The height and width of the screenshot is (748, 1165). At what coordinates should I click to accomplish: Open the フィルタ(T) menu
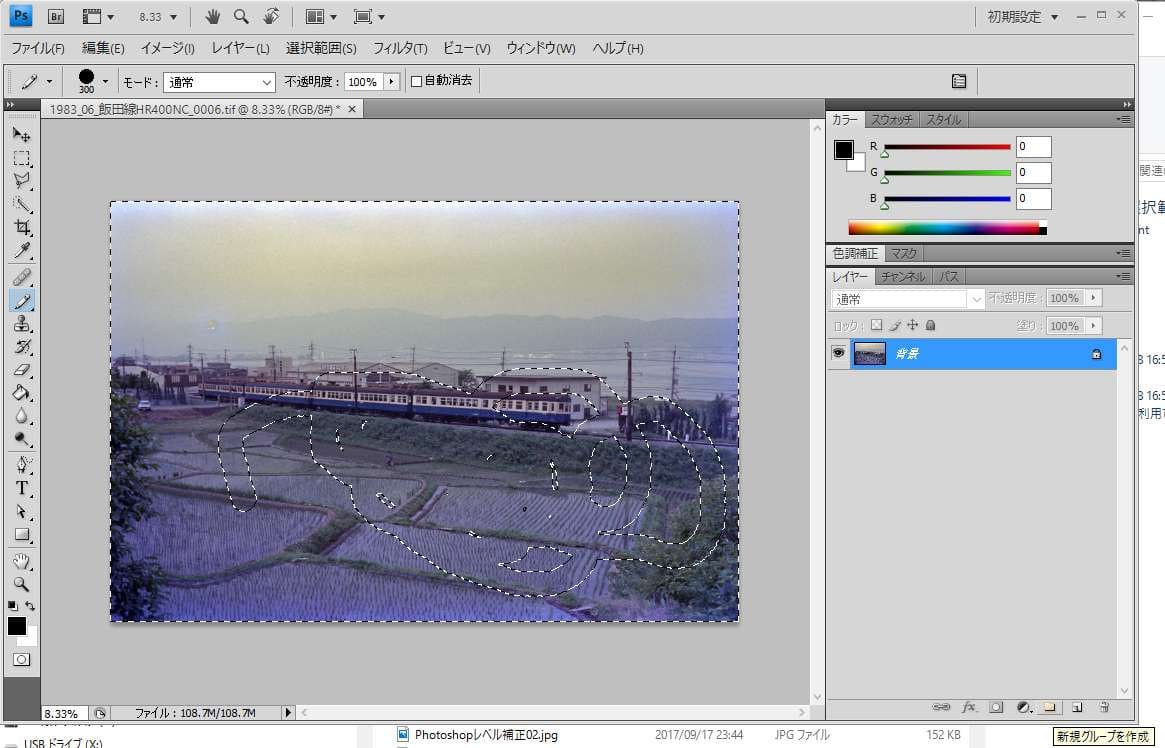pos(400,48)
